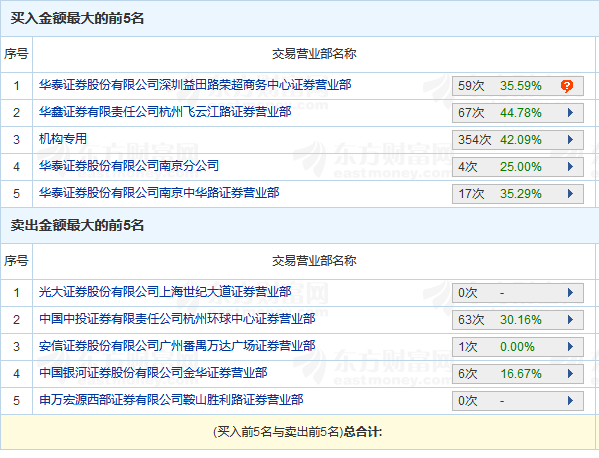The height and width of the screenshot is (458, 599).
Task: Expand the arrow for 申万宏源西部证券 0次 row
Action: tap(570, 401)
